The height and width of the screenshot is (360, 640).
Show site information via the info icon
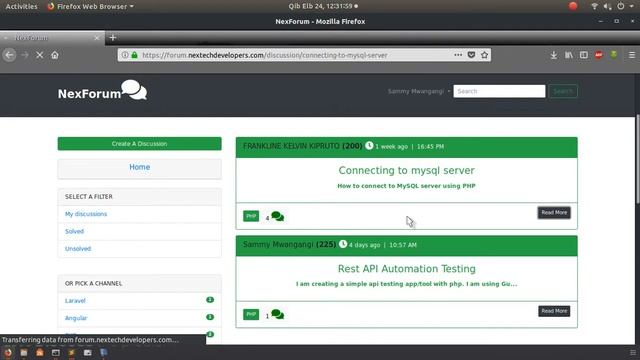coord(125,55)
